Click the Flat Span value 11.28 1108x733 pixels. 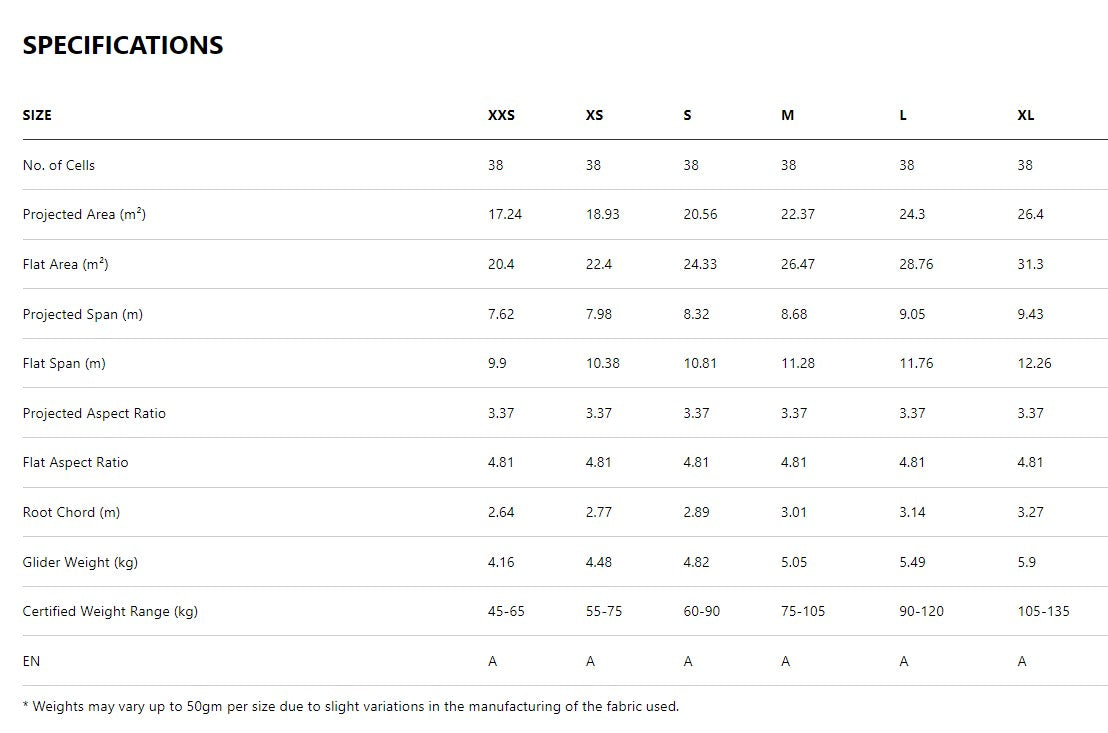[x=798, y=363]
